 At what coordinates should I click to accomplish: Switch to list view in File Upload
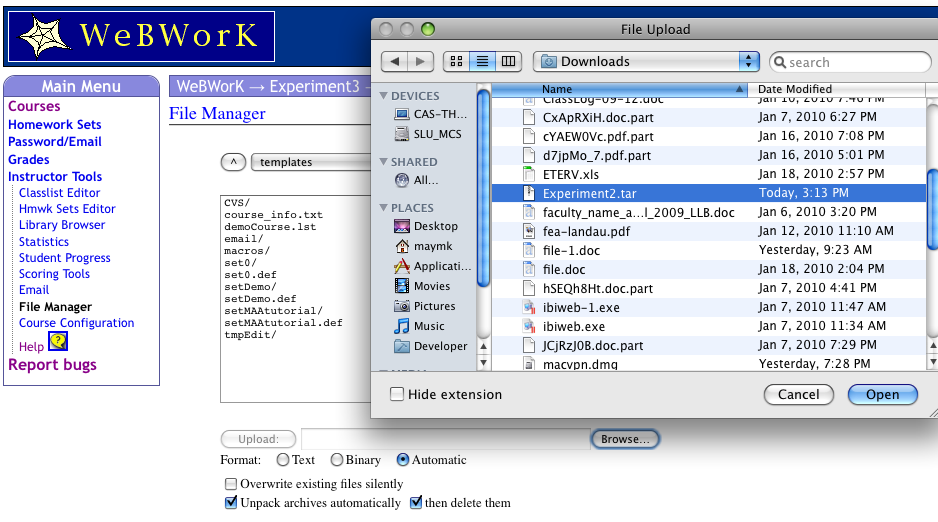point(482,62)
